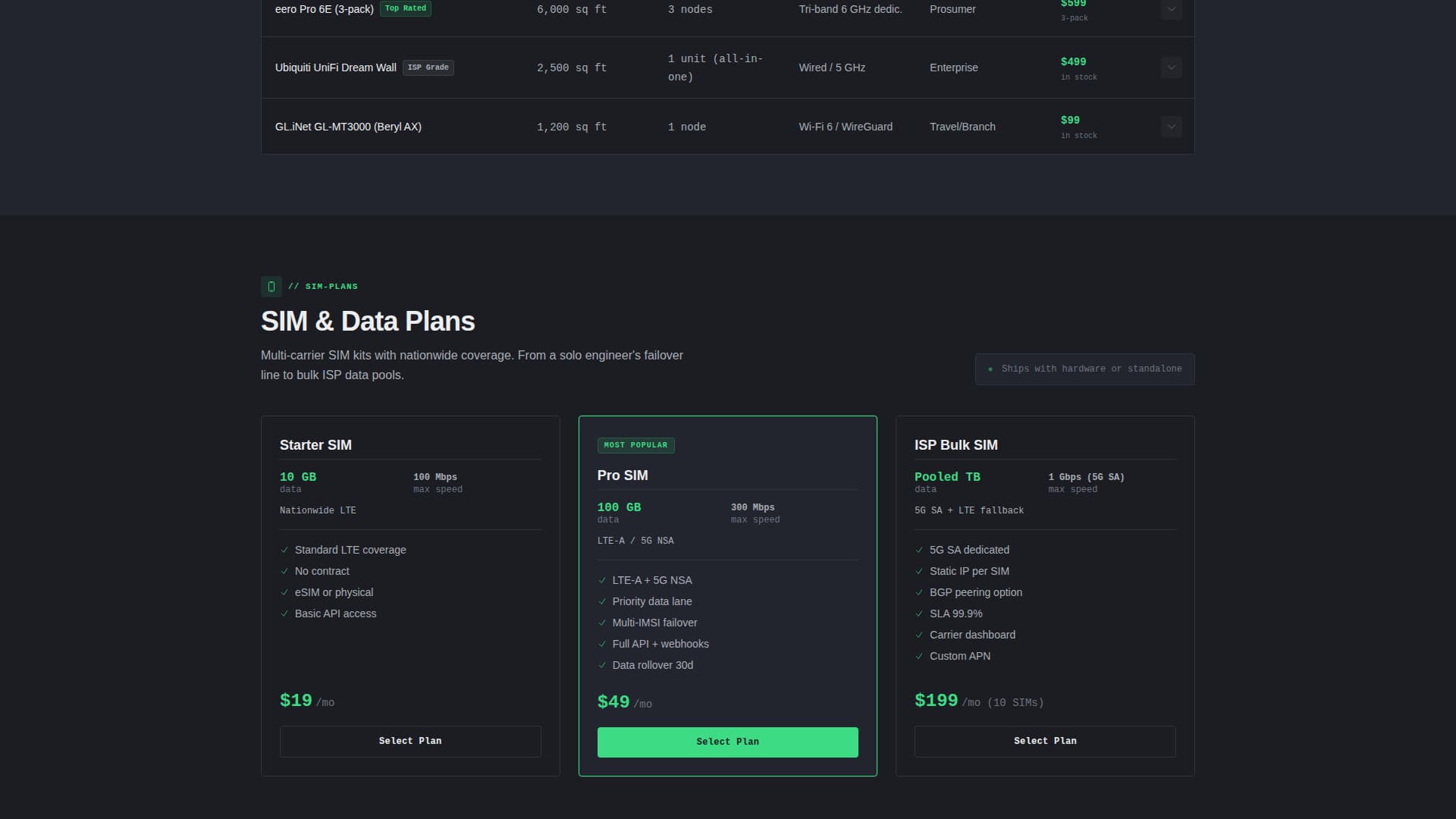Click the 1 Gbps (5G SA) max speed

pos(1086,477)
